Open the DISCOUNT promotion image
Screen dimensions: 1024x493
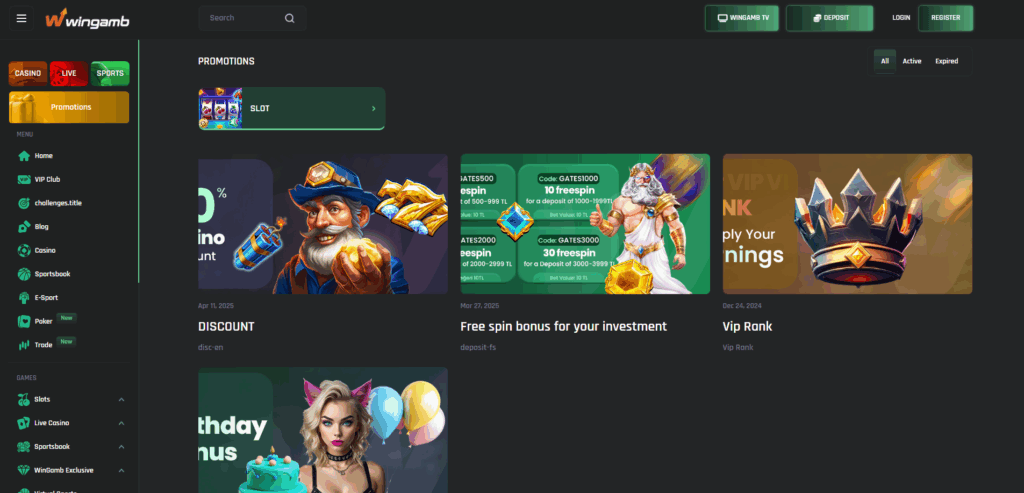coord(323,224)
